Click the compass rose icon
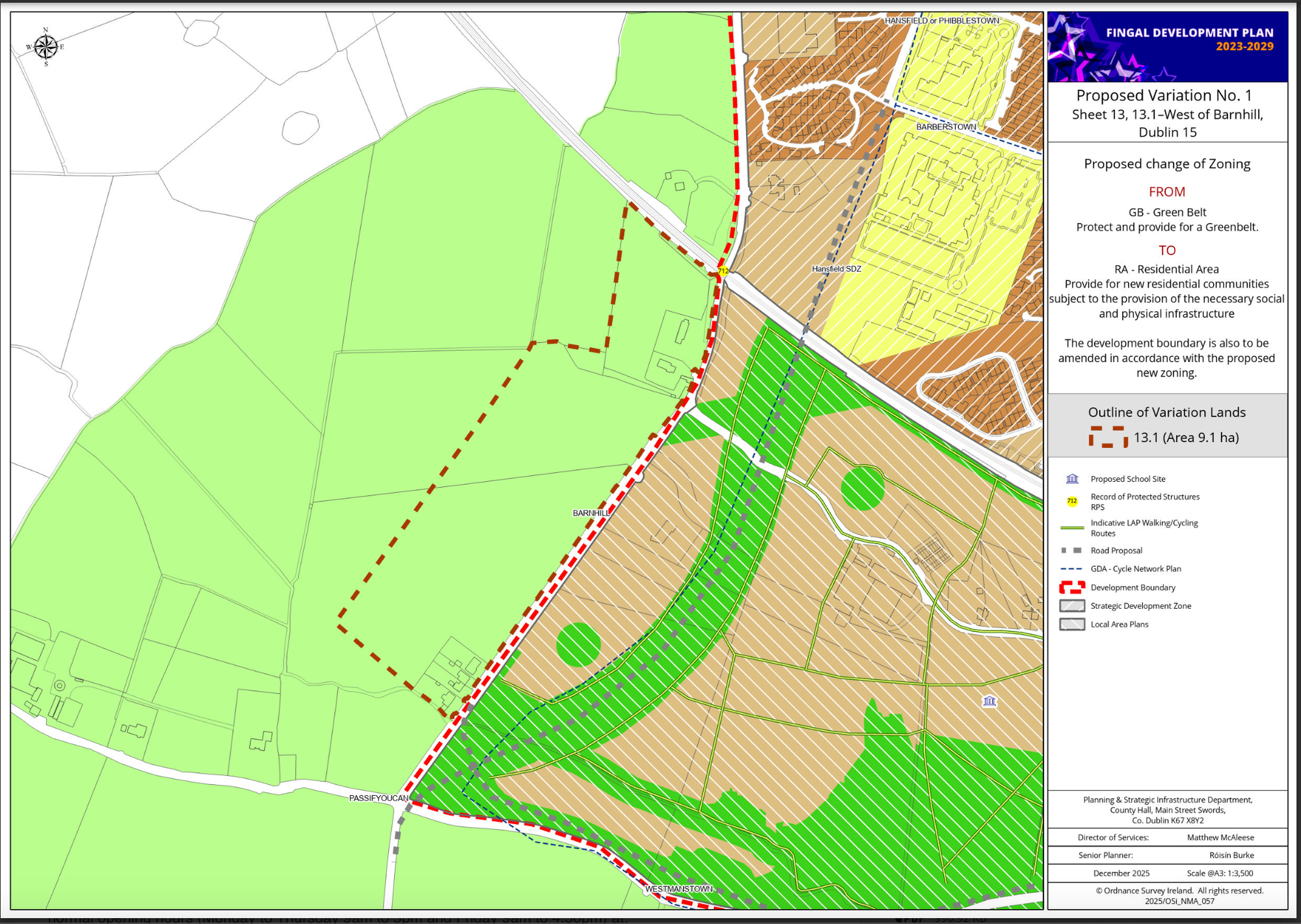This screenshot has width=1301, height=924. 46,47
